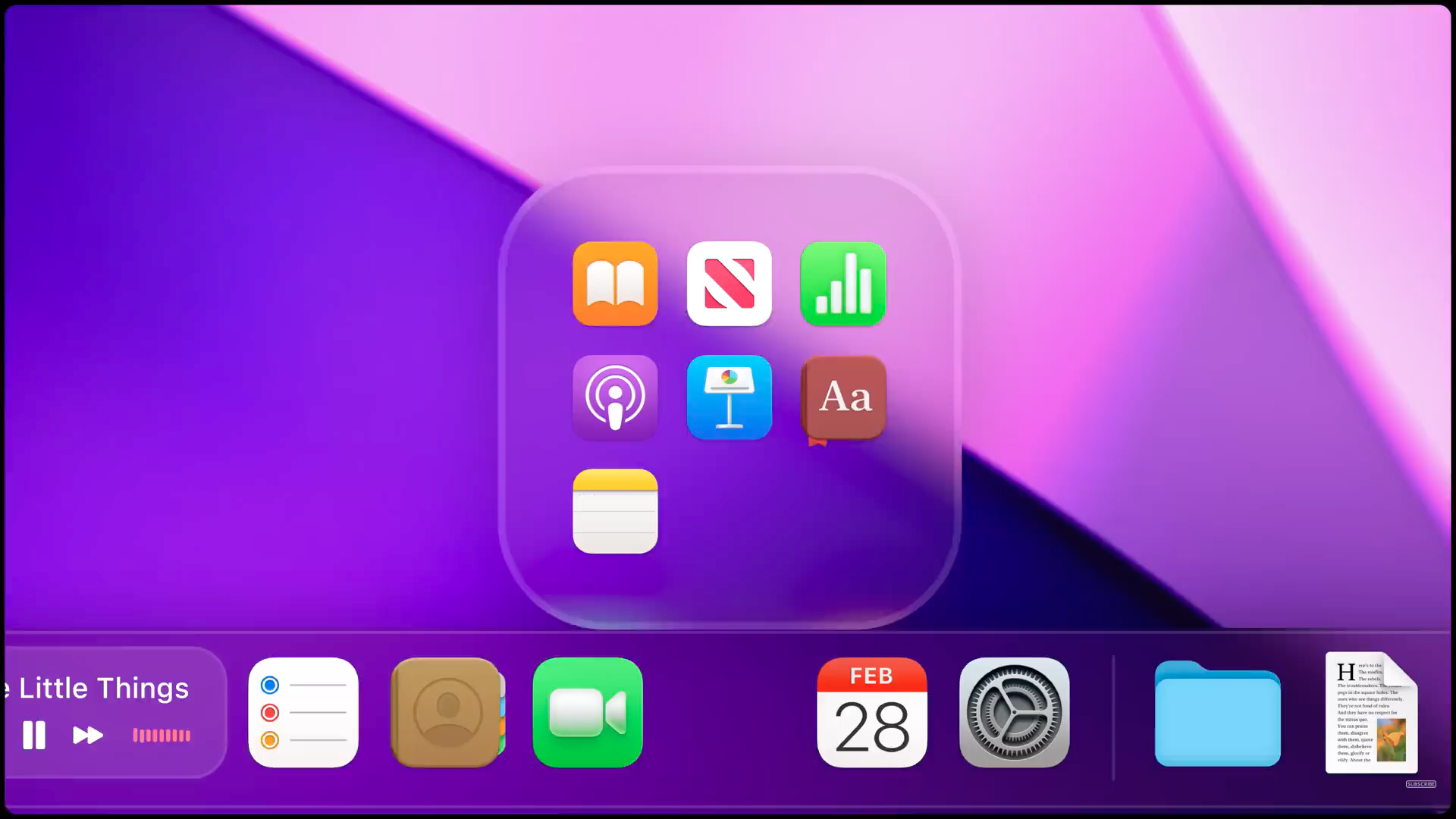Launch the Apple News app
The height and width of the screenshot is (819, 1456).
[729, 284]
